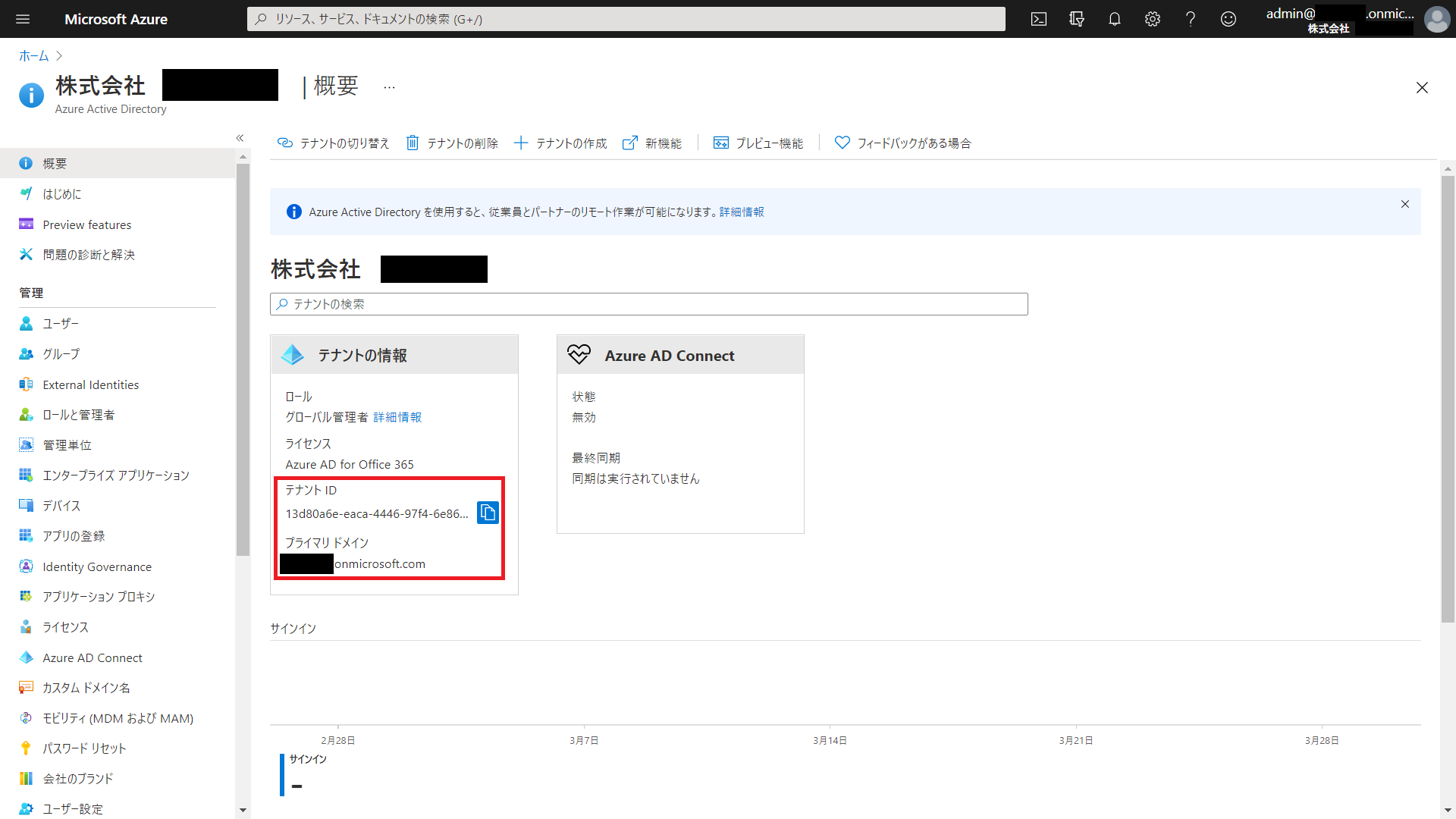This screenshot has width=1456, height=819.
Task: Open ユーザー設定 in sidebar
Action: tap(118, 809)
